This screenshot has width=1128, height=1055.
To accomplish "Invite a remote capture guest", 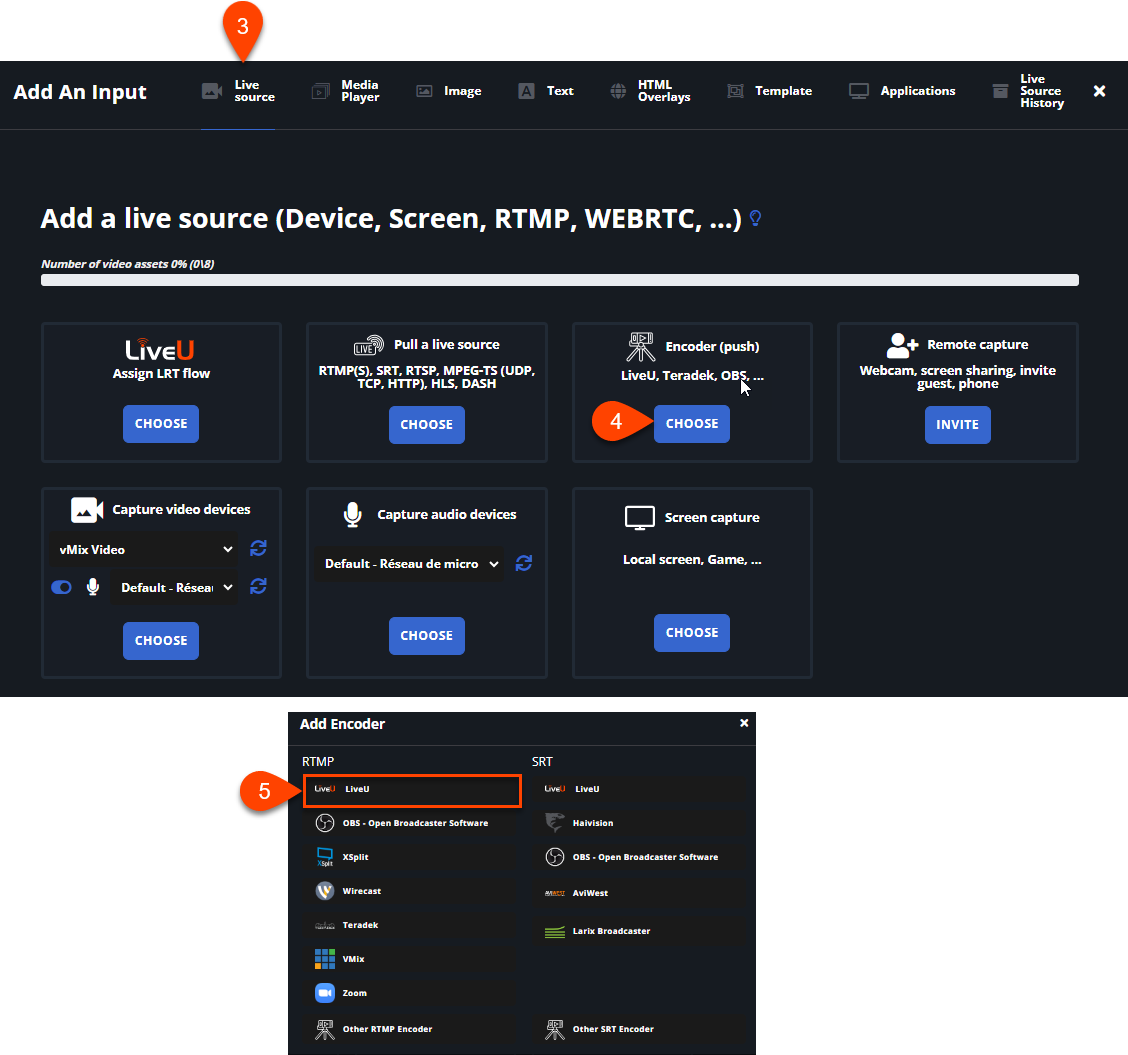I will tap(958, 425).
